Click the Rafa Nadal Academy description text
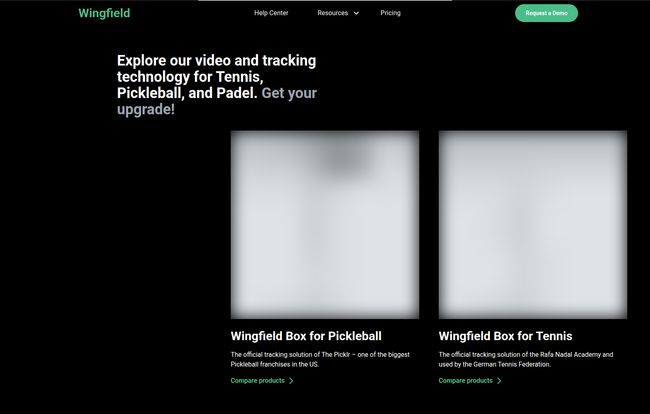Image resolution: width=650 pixels, height=414 pixels. tap(525, 359)
